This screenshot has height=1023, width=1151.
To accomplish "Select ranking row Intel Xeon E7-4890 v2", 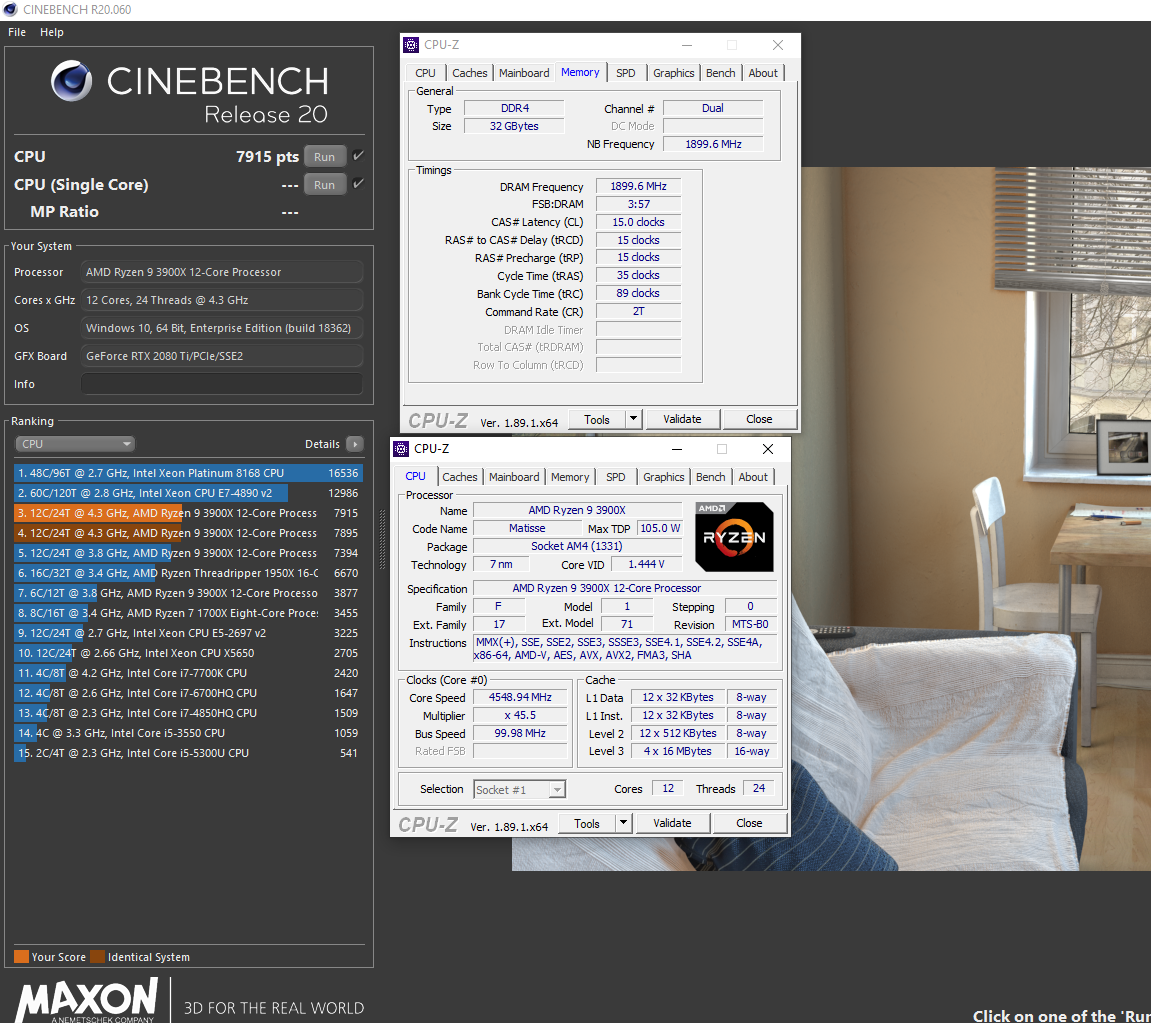I will click(188, 493).
